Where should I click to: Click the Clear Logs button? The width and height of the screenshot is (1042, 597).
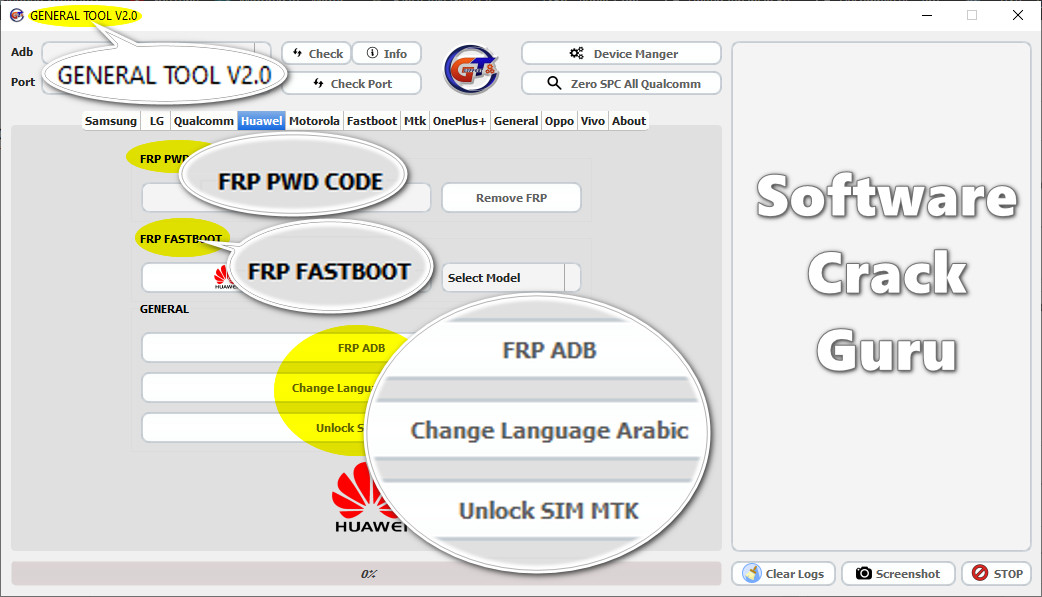[x=784, y=573]
